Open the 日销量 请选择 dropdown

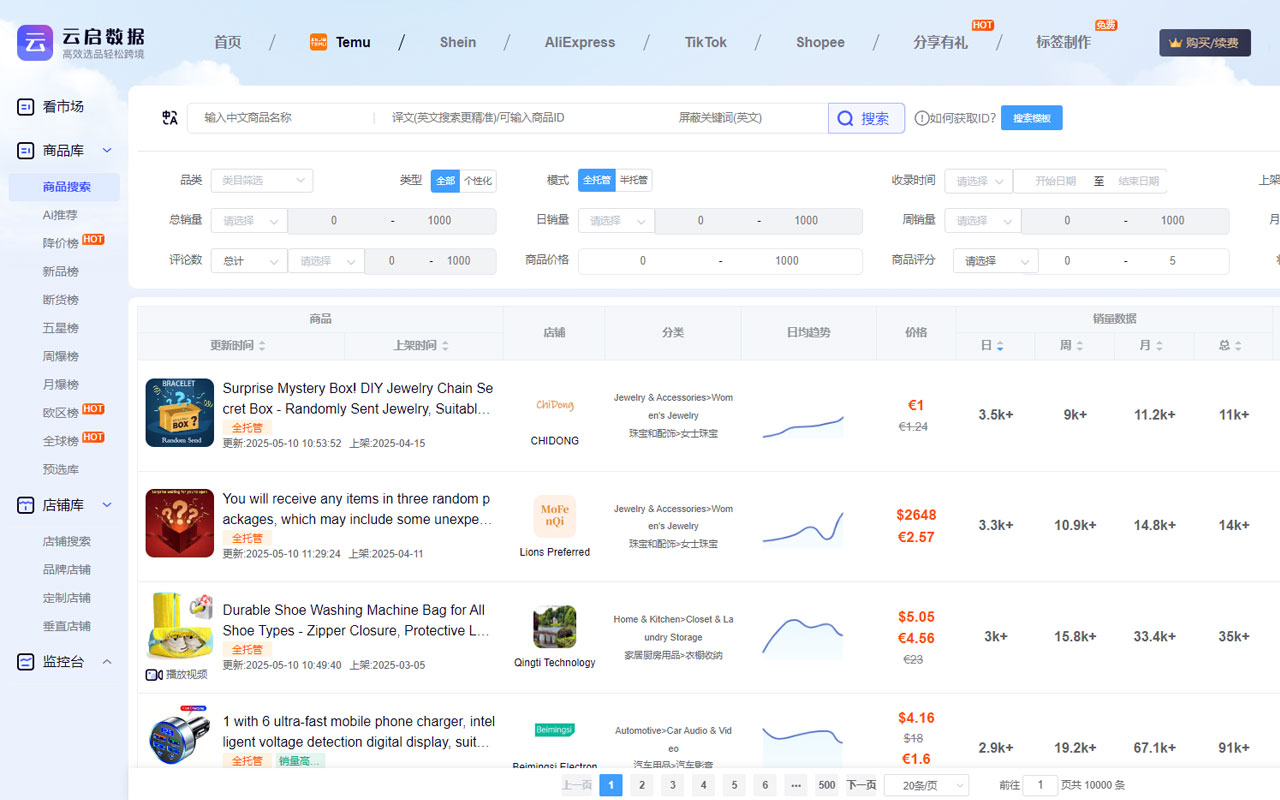tap(616, 221)
